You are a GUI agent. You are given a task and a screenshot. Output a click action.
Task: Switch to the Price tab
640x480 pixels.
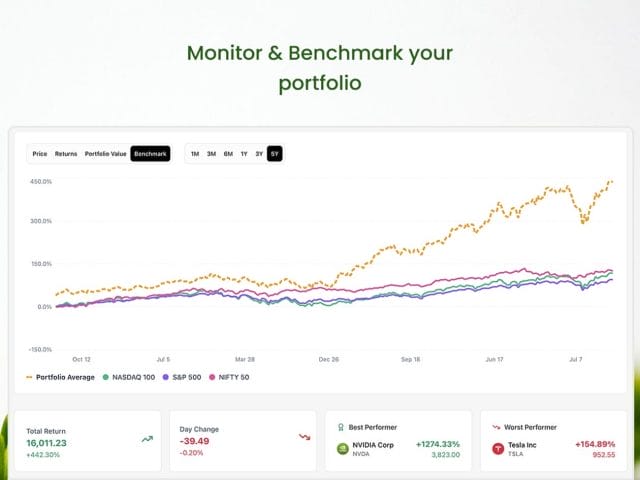pos(40,154)
